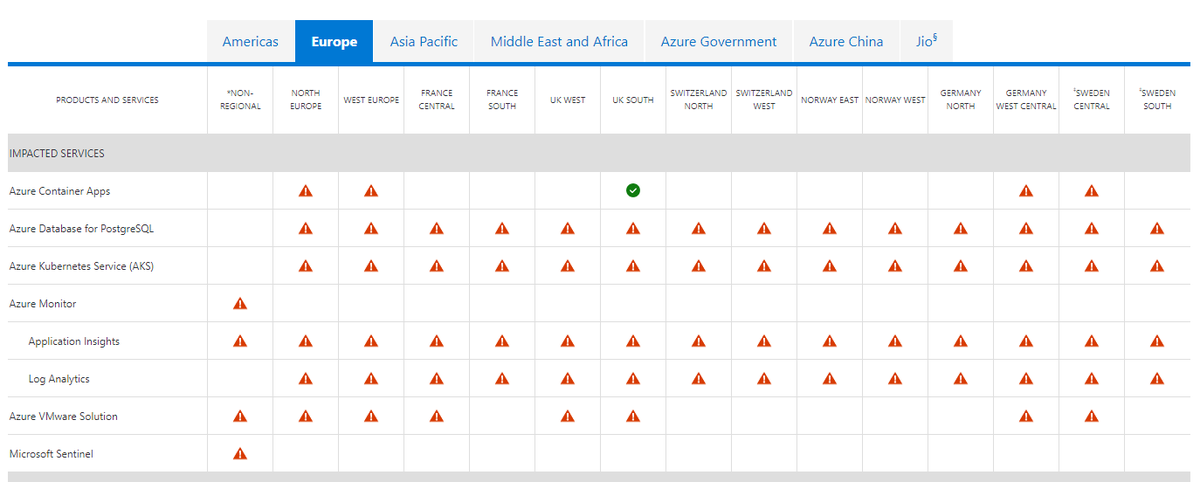1200x482 pixels.
Task: Click the UK South column header
Action: (x=633, y=100)
